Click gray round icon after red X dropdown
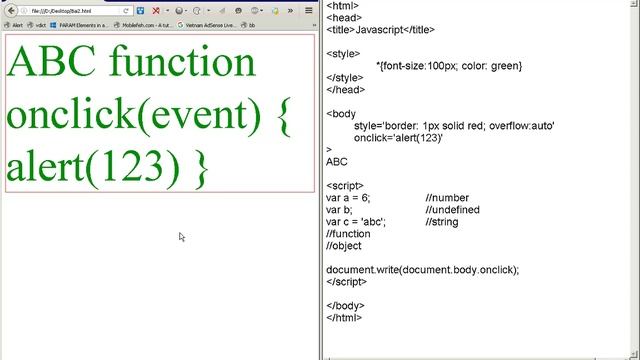The width and height of the screenshot is (640, 360). pyautogui.click(x=179, y=11)
